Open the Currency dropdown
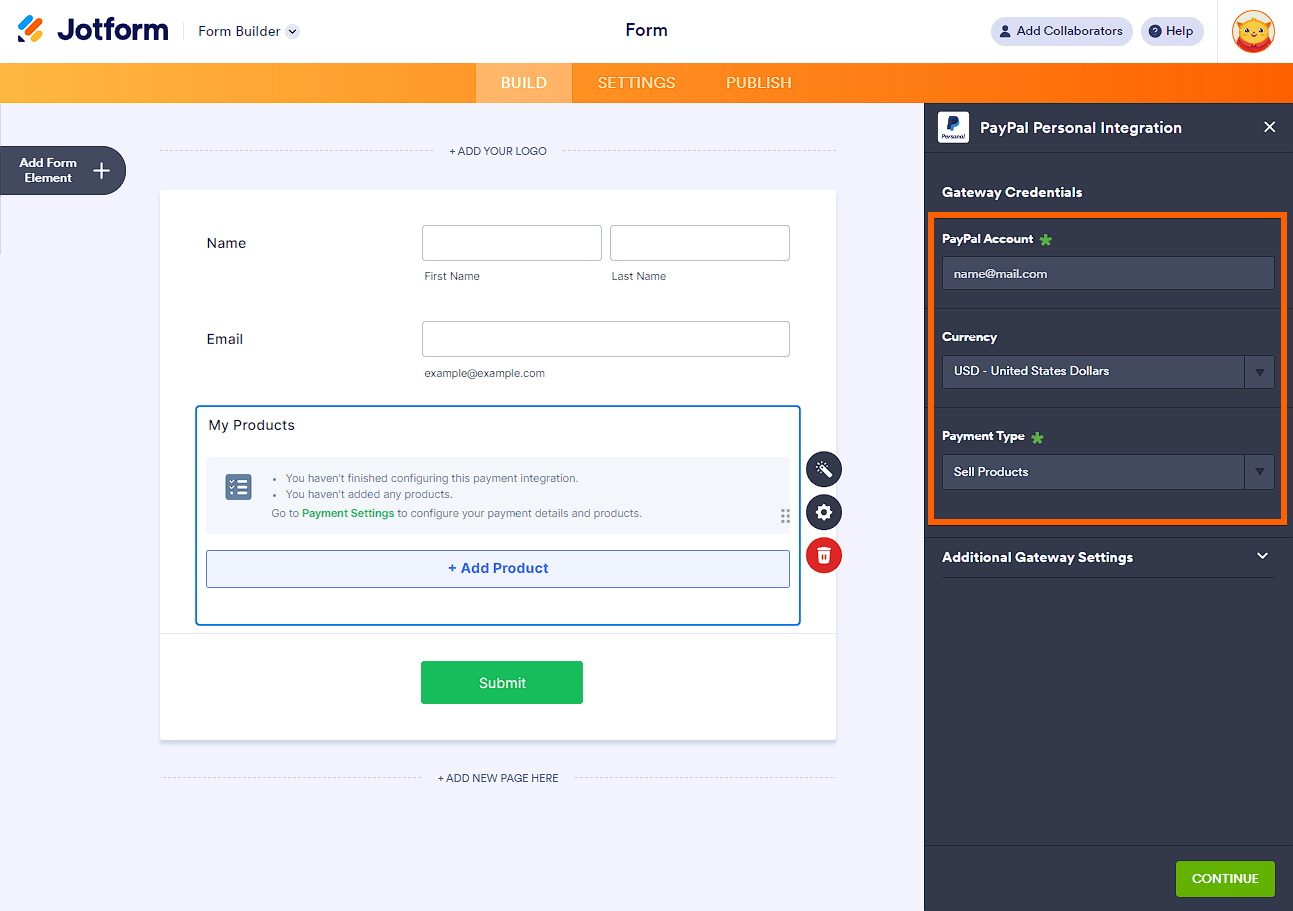The image size is (1293, 911). coord(1108,371)
